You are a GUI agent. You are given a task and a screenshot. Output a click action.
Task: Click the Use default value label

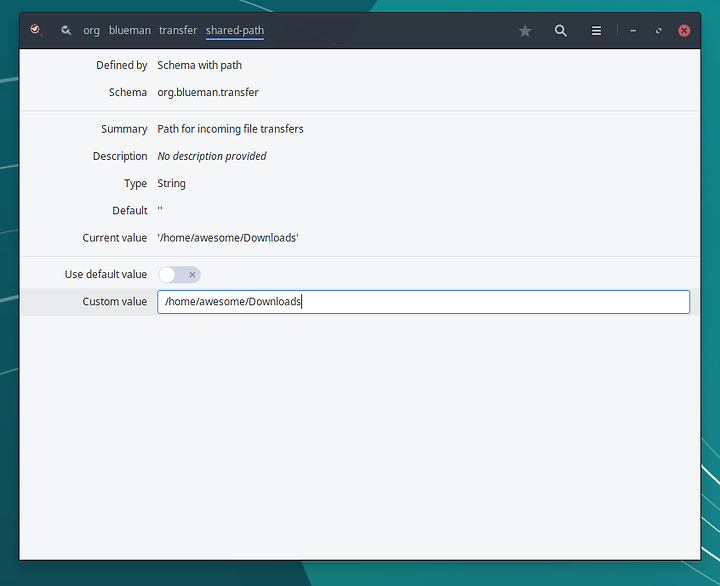pyautogui.click(x=106, y=274)
